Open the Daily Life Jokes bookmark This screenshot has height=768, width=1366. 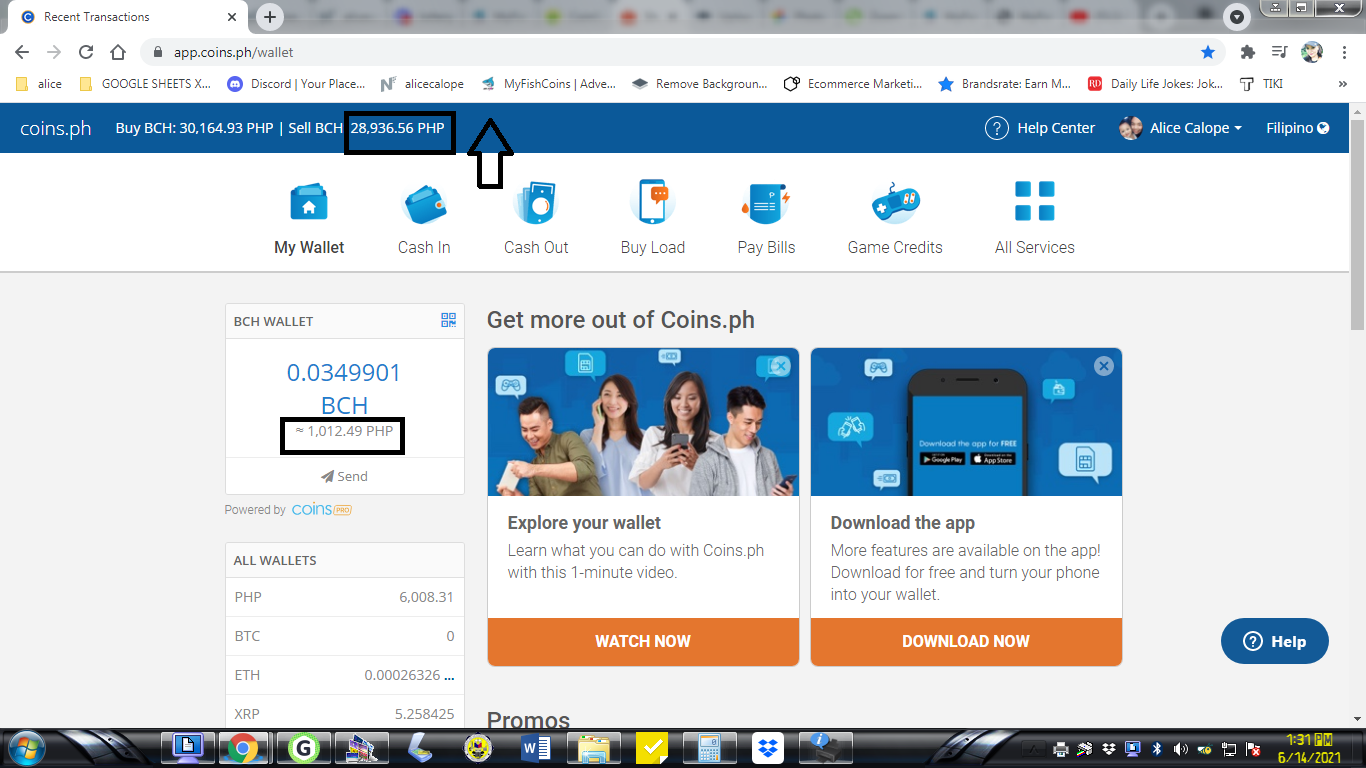(1155, 84)
